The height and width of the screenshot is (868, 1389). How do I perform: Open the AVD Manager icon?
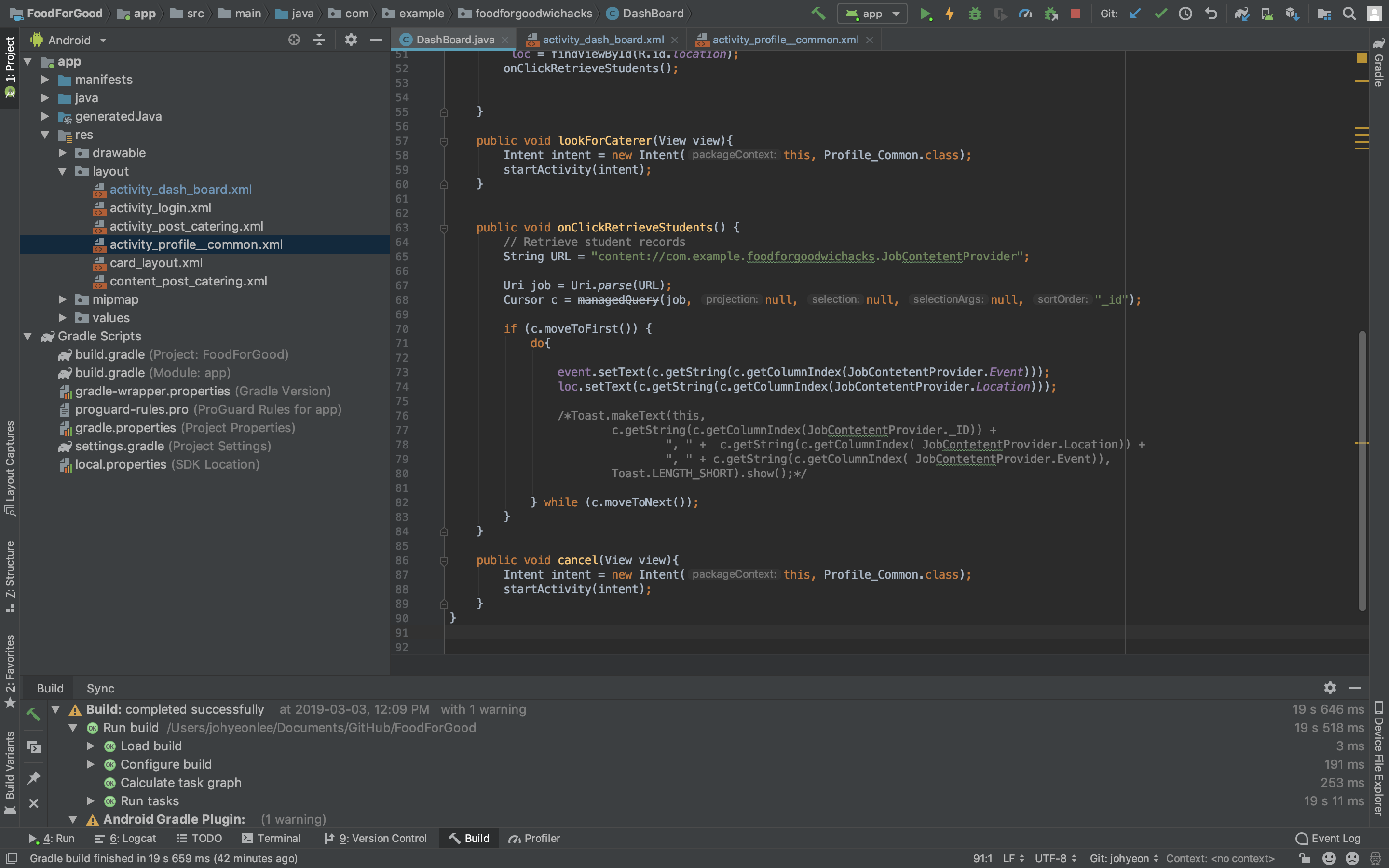(1267, 14)
